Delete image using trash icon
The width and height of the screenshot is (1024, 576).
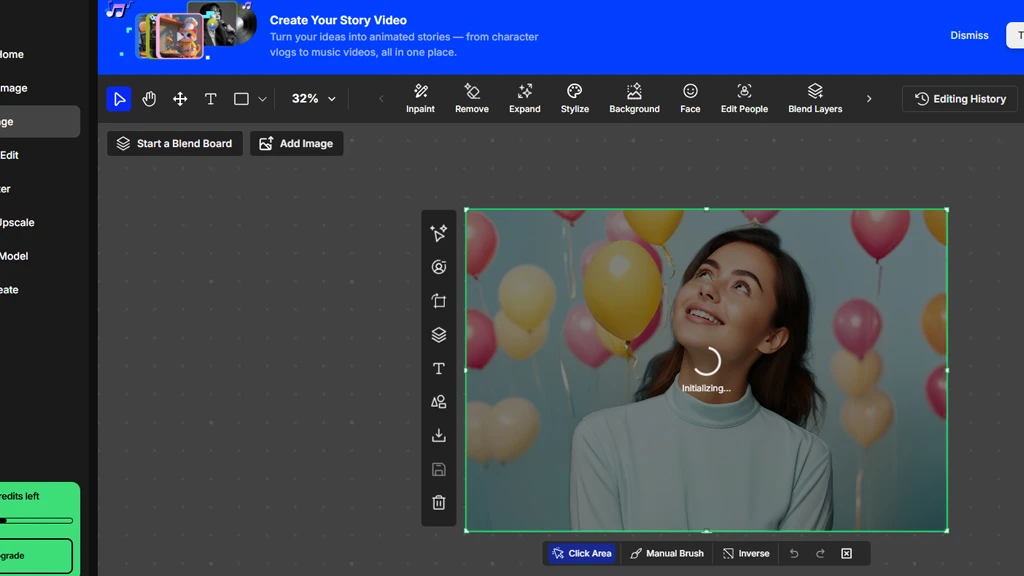(x=438, y=503)
